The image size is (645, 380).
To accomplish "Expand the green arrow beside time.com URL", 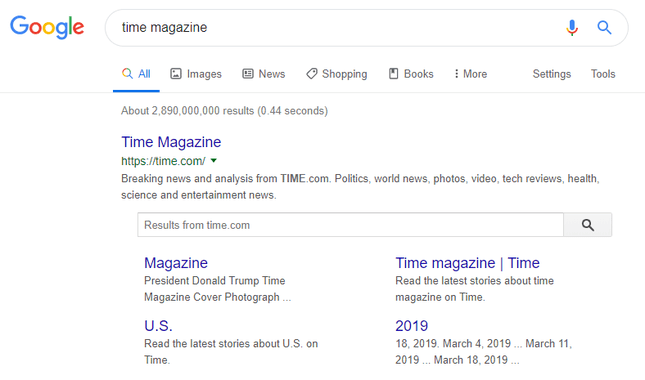I will pyautogui.click(x=213, y=161).
